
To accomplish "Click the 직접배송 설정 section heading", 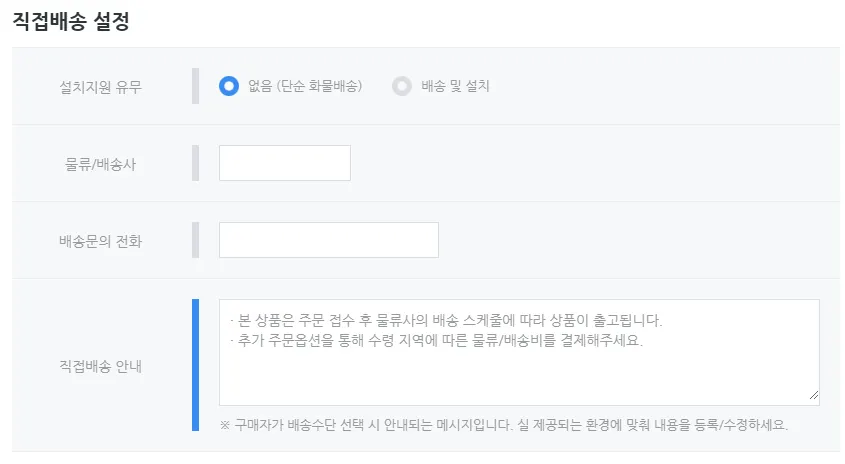I will tap(71, 22).
